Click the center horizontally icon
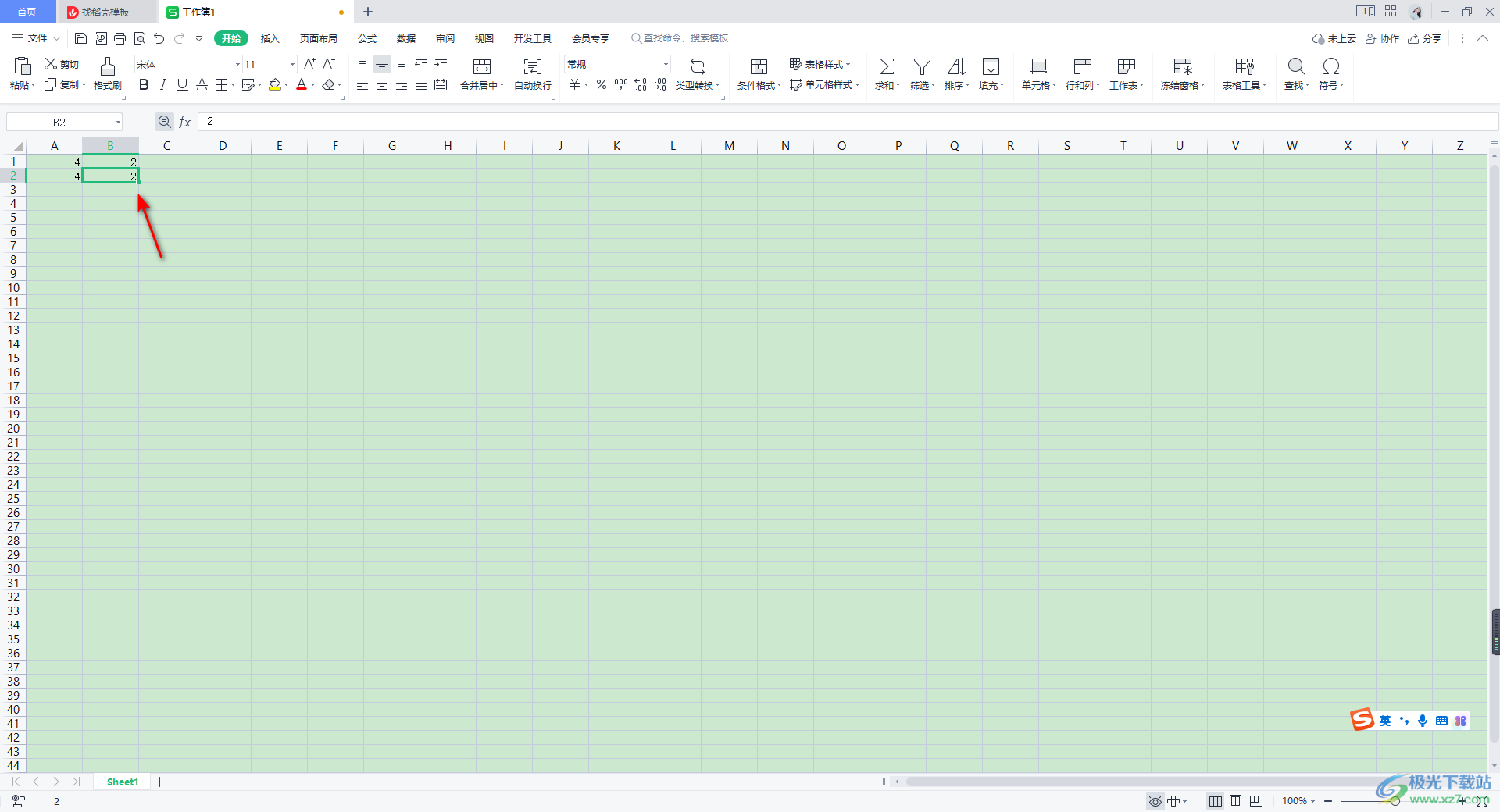Image resolution: width=1500 pixels, height=812 pixels. [382, 84]
